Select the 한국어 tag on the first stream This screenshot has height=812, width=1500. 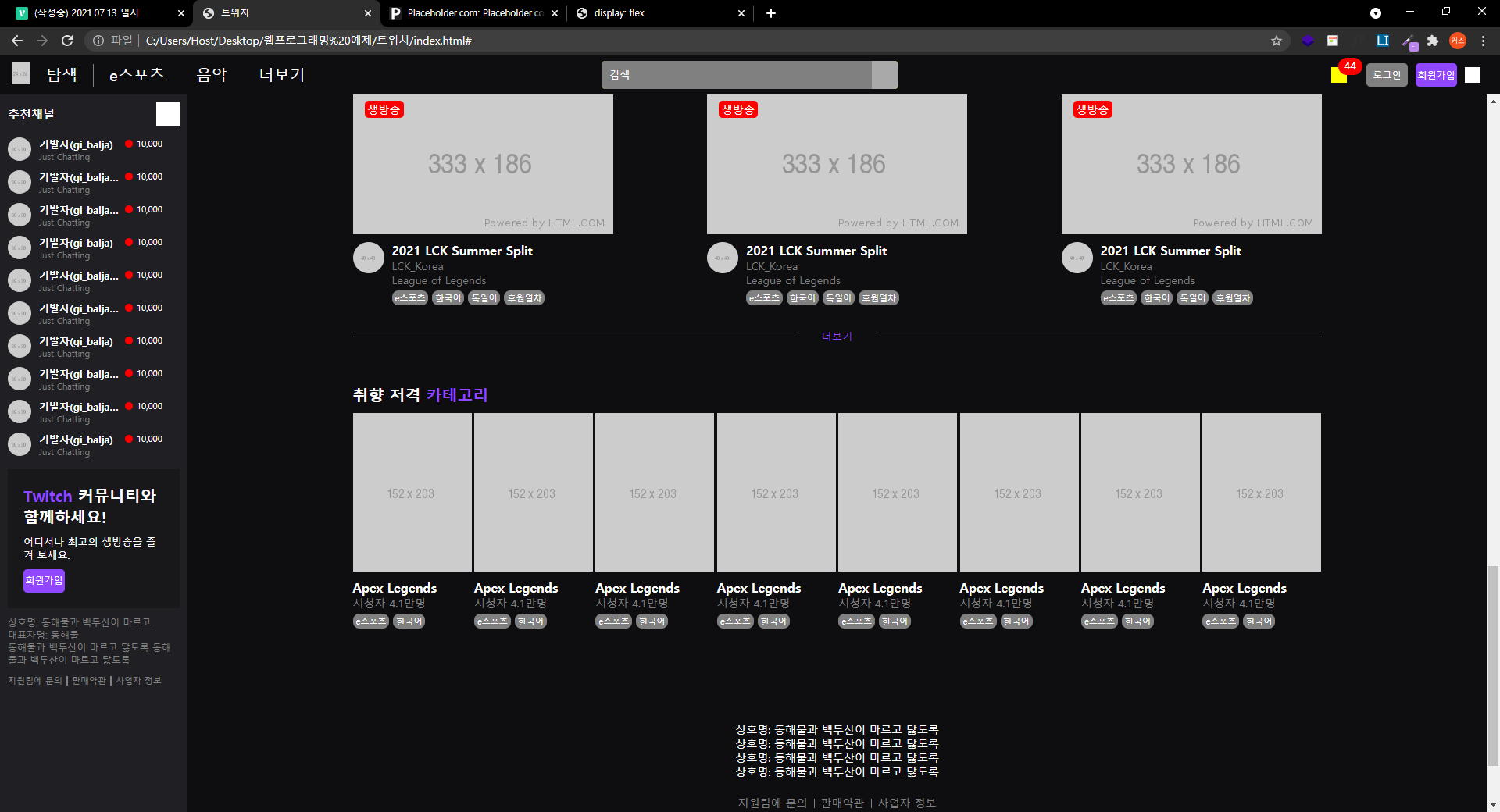[x=448, y=298]
